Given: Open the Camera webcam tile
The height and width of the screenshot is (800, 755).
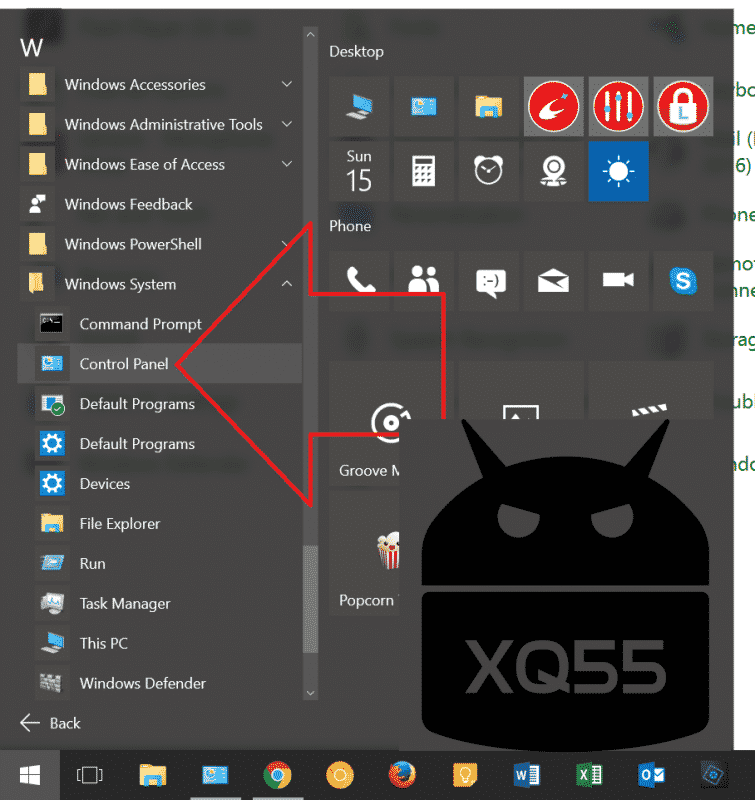Looking at the screenshot, I should click(x=553, y=171).
